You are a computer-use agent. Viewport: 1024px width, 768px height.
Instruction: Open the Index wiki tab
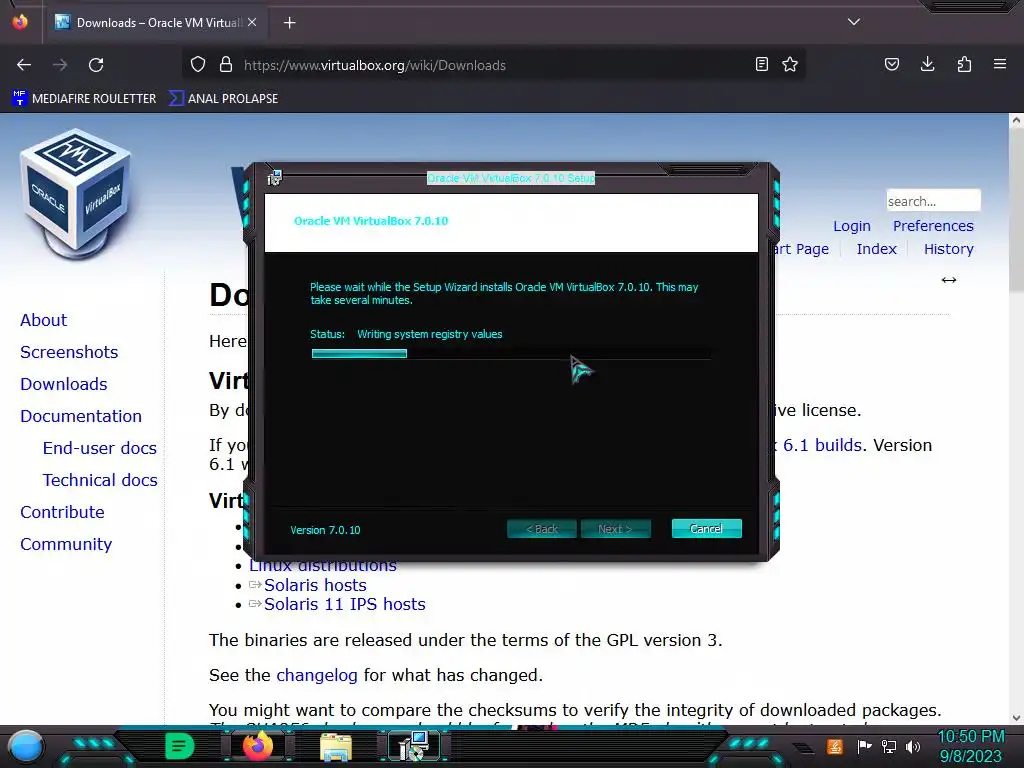[876, 249]
